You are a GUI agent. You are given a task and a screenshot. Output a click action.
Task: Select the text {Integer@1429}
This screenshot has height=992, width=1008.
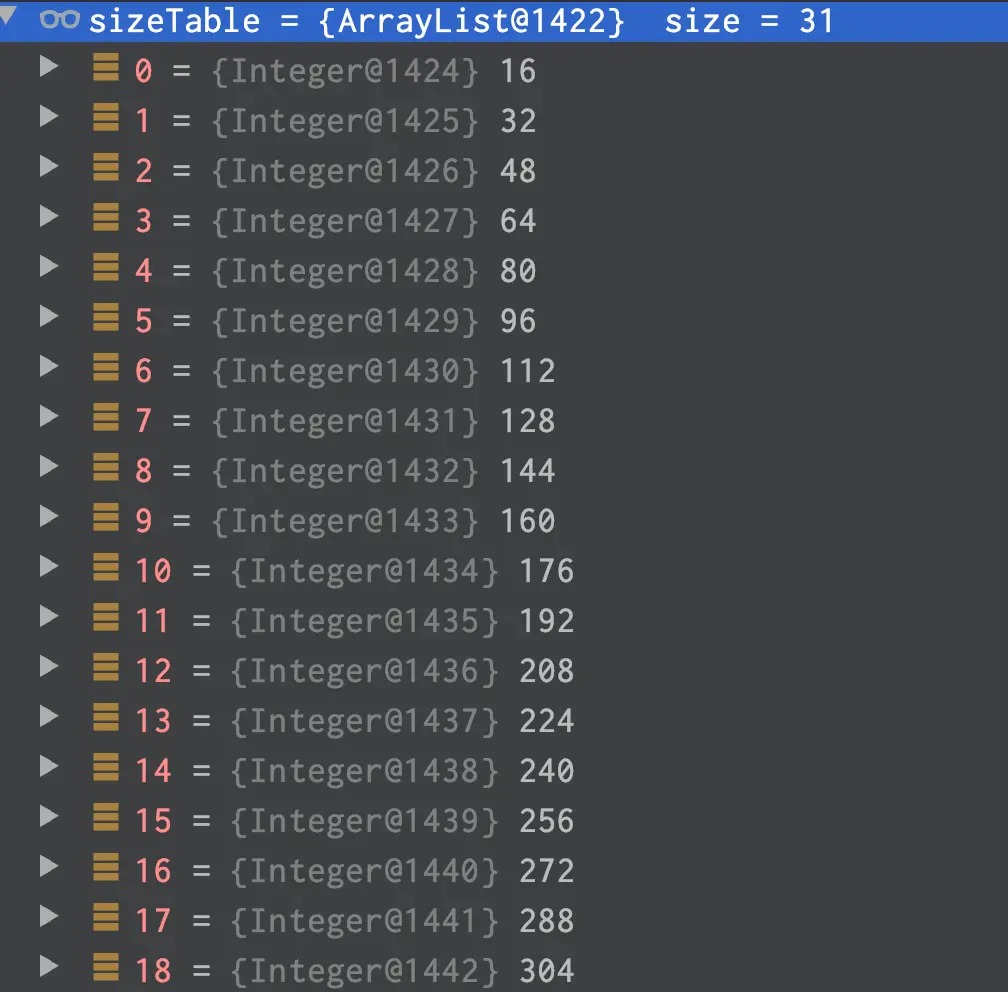(x=345, y=321)
